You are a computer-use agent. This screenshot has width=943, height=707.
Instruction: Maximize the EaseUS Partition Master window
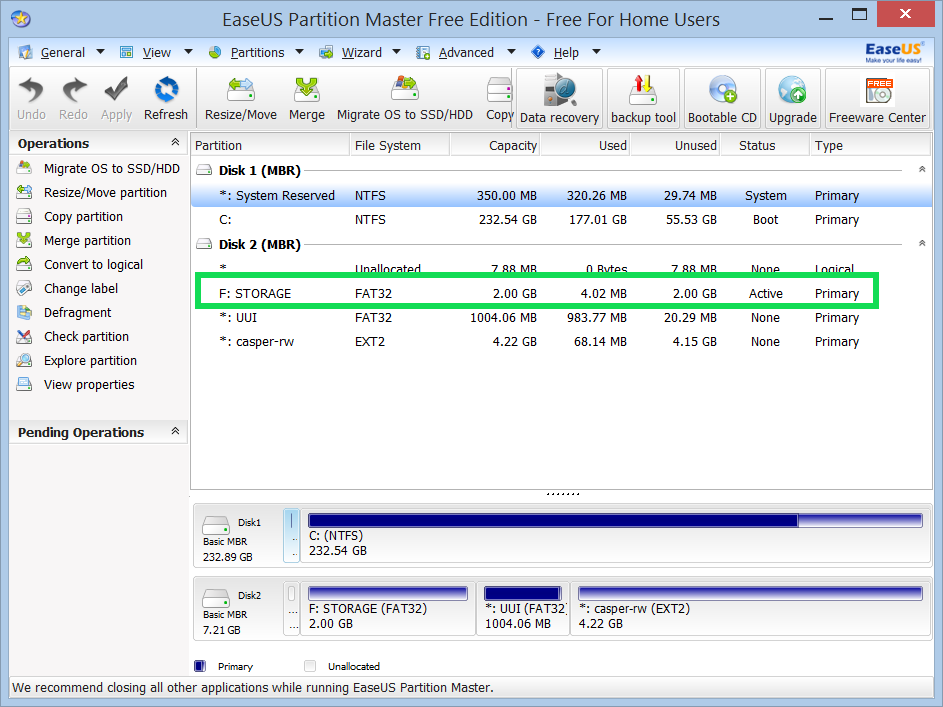click(x=859, y=14)
